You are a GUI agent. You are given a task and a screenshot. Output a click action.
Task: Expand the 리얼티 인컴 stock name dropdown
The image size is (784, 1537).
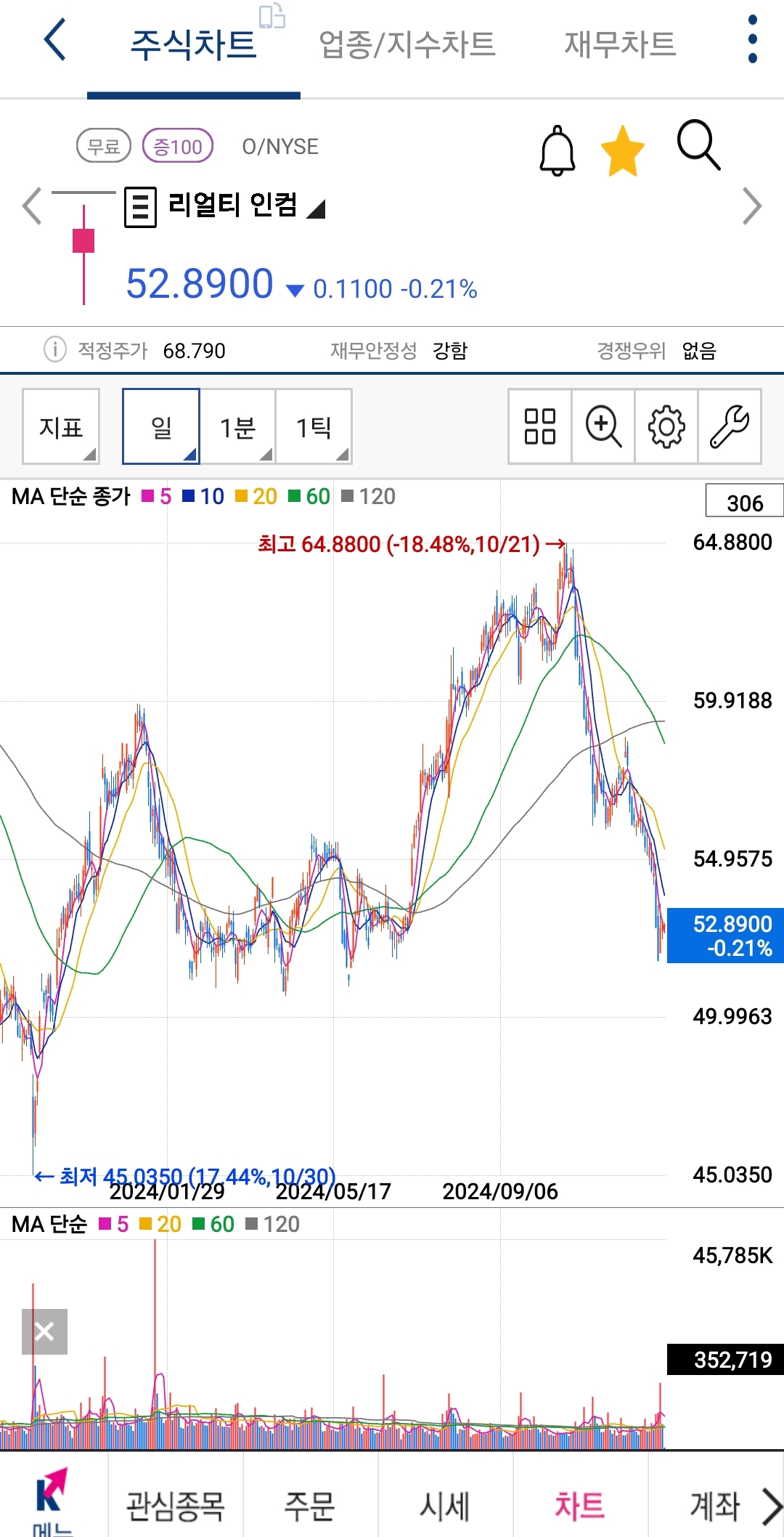pos(247,206)
